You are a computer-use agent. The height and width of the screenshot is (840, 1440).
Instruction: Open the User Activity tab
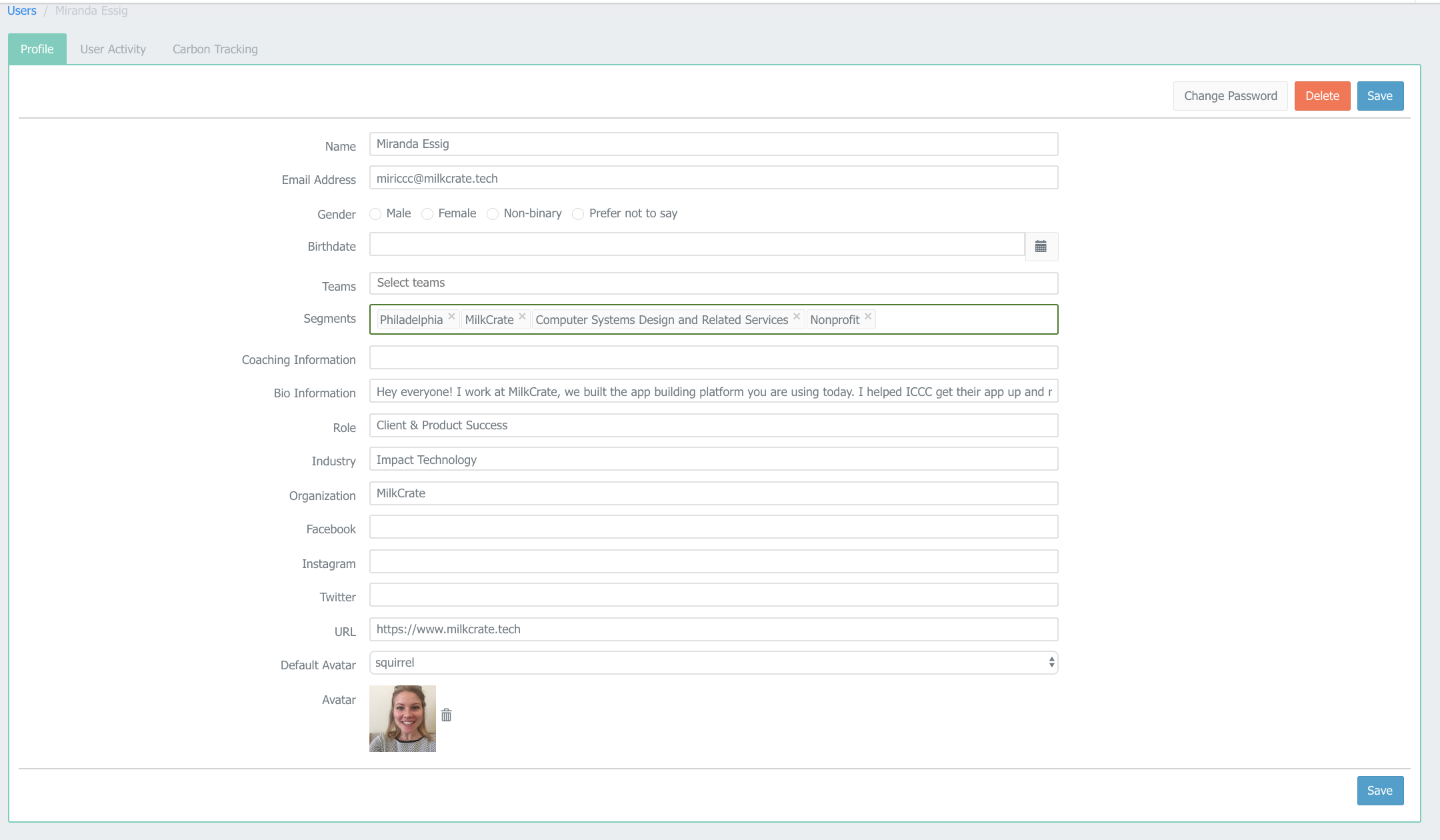click(113, 49)
